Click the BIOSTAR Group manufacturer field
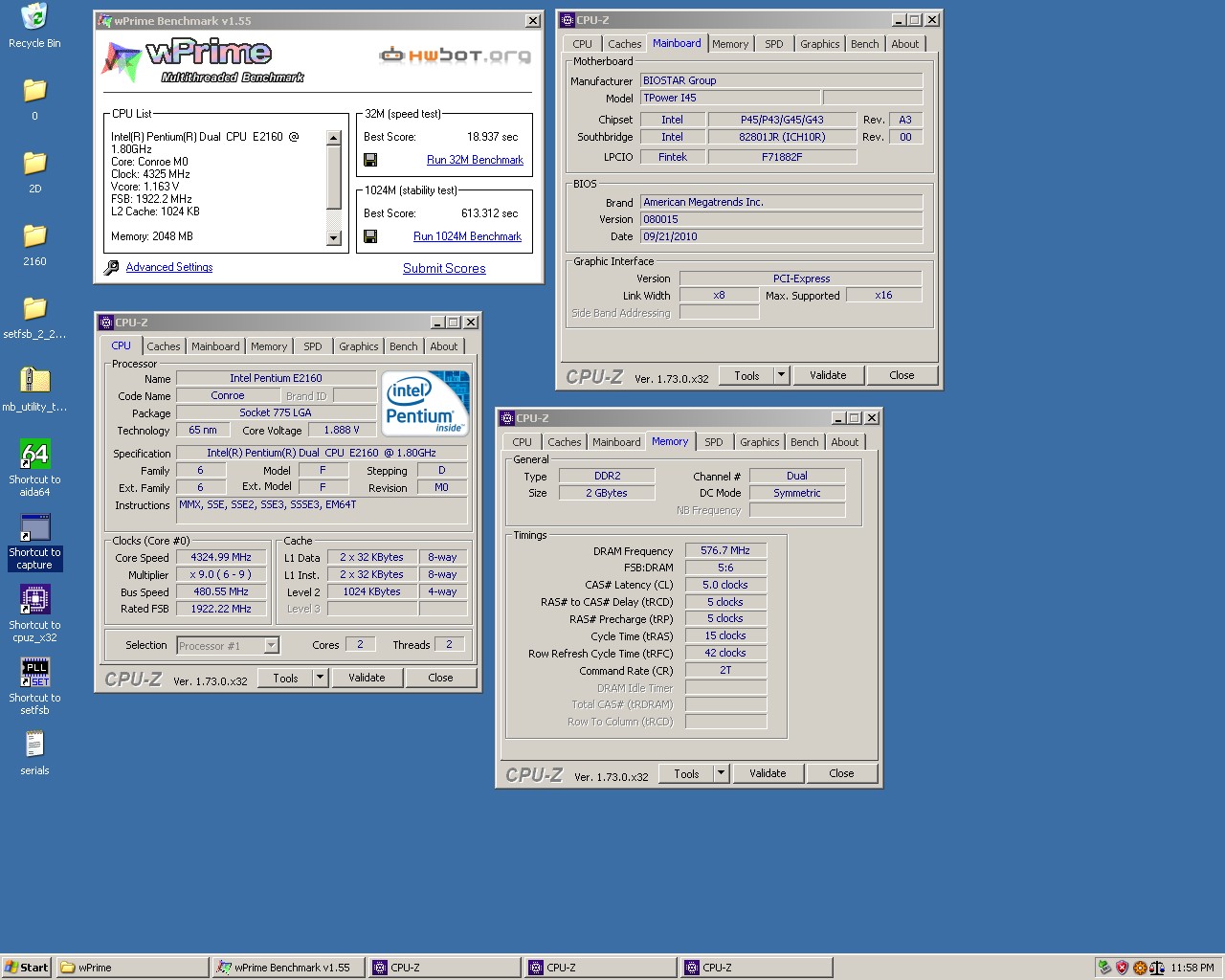This screenshot has height=980, width=1225. (782, 80)
